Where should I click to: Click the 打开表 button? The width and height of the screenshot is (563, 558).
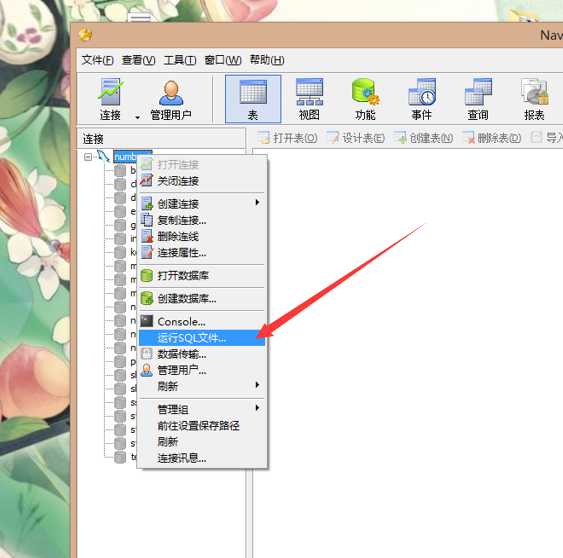coord(288,138)
